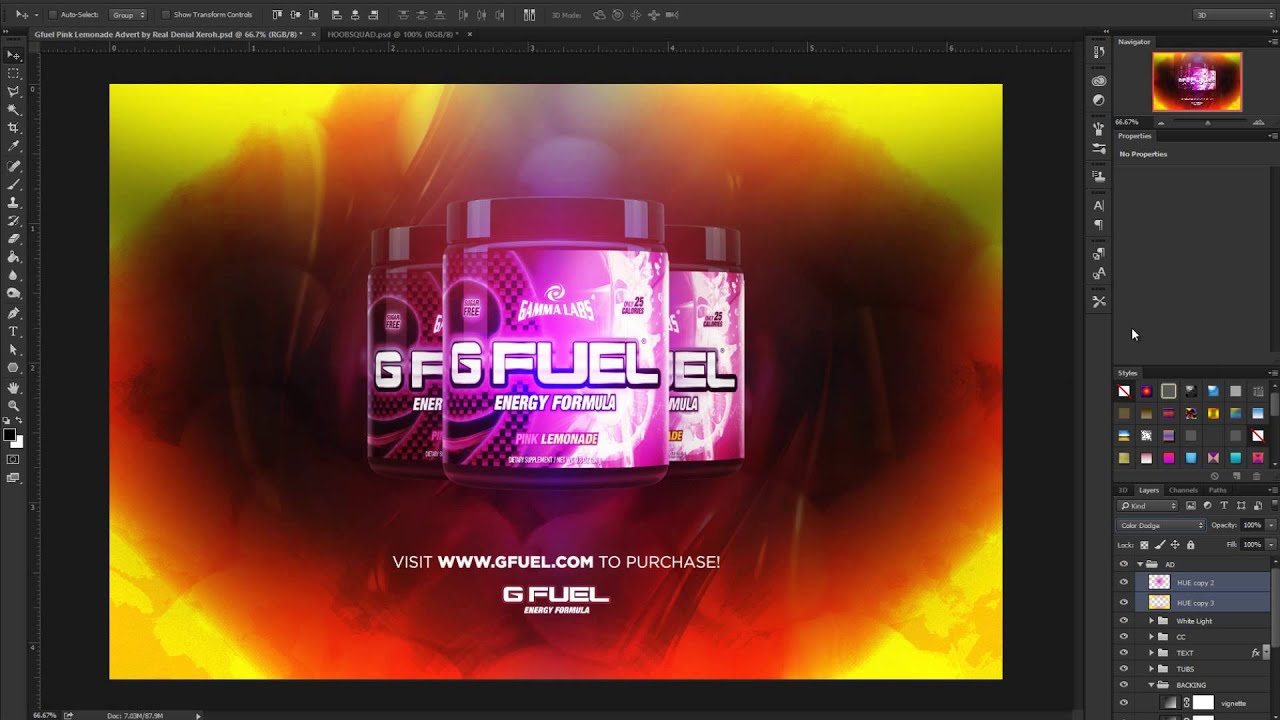
Task: Switch to the Paths tab
Action: [x=1217, y=490]
